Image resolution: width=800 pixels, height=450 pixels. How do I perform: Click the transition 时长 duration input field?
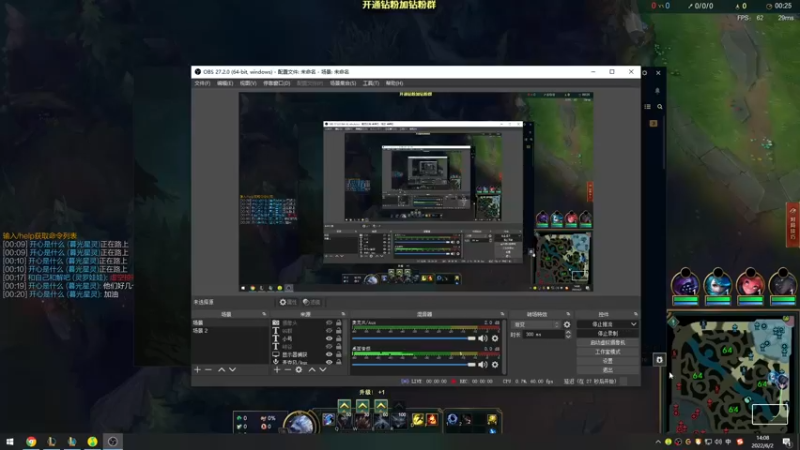(x=544, y=335)
